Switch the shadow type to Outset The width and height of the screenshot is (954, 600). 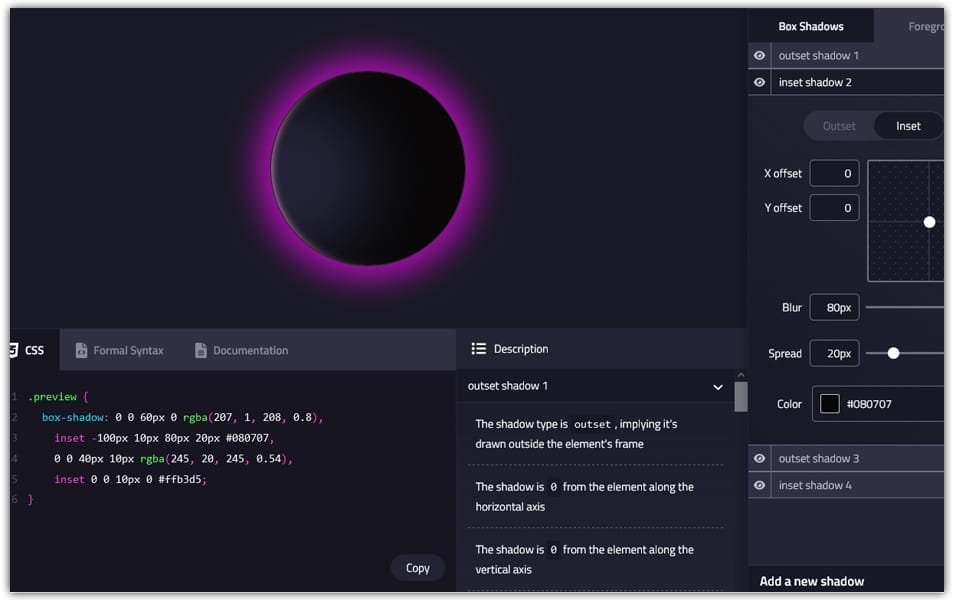[x=838, y=126]
